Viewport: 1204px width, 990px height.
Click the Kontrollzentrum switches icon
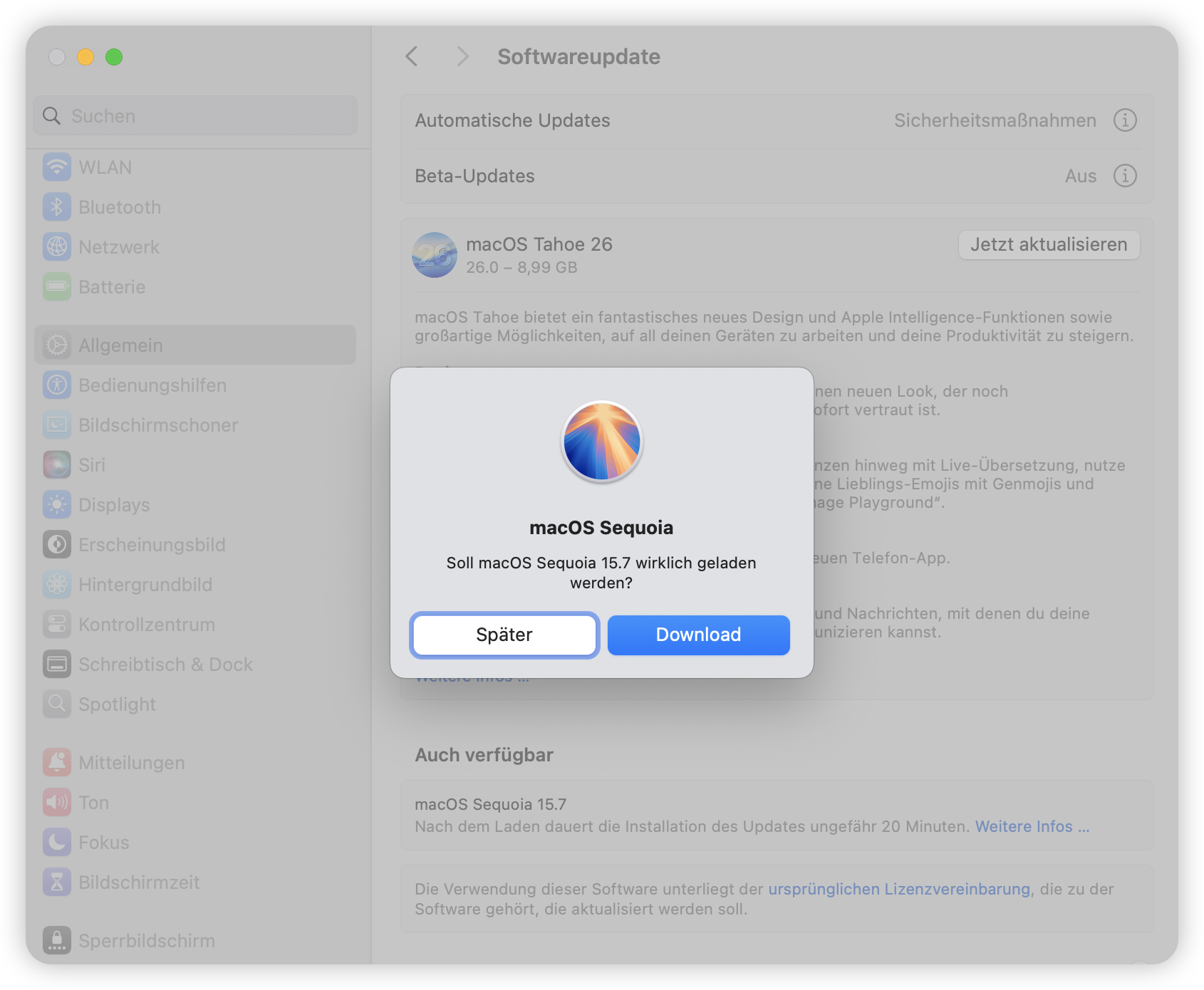(57, 625)
